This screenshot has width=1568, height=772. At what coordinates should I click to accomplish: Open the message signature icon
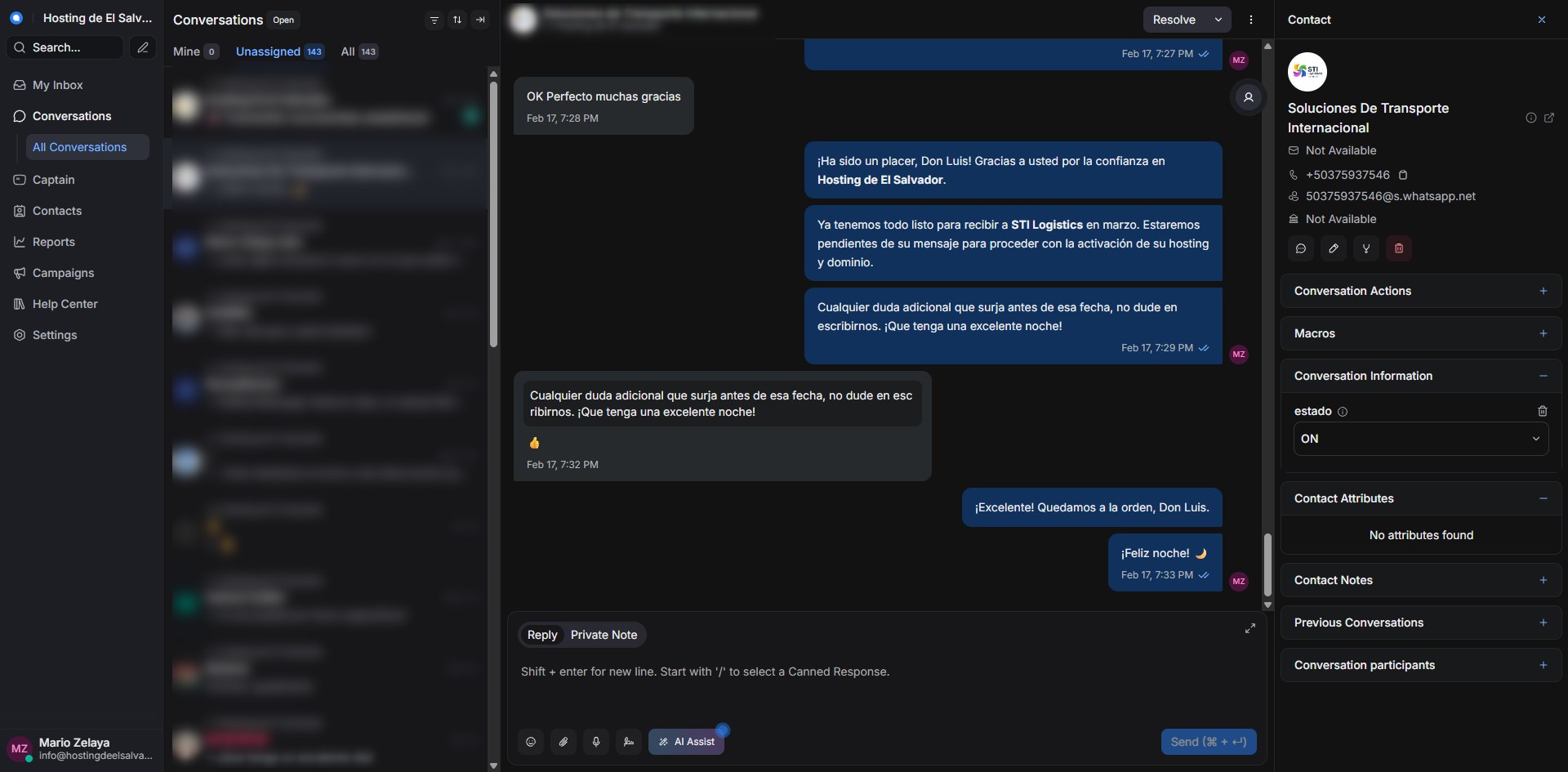click(629, 742)
